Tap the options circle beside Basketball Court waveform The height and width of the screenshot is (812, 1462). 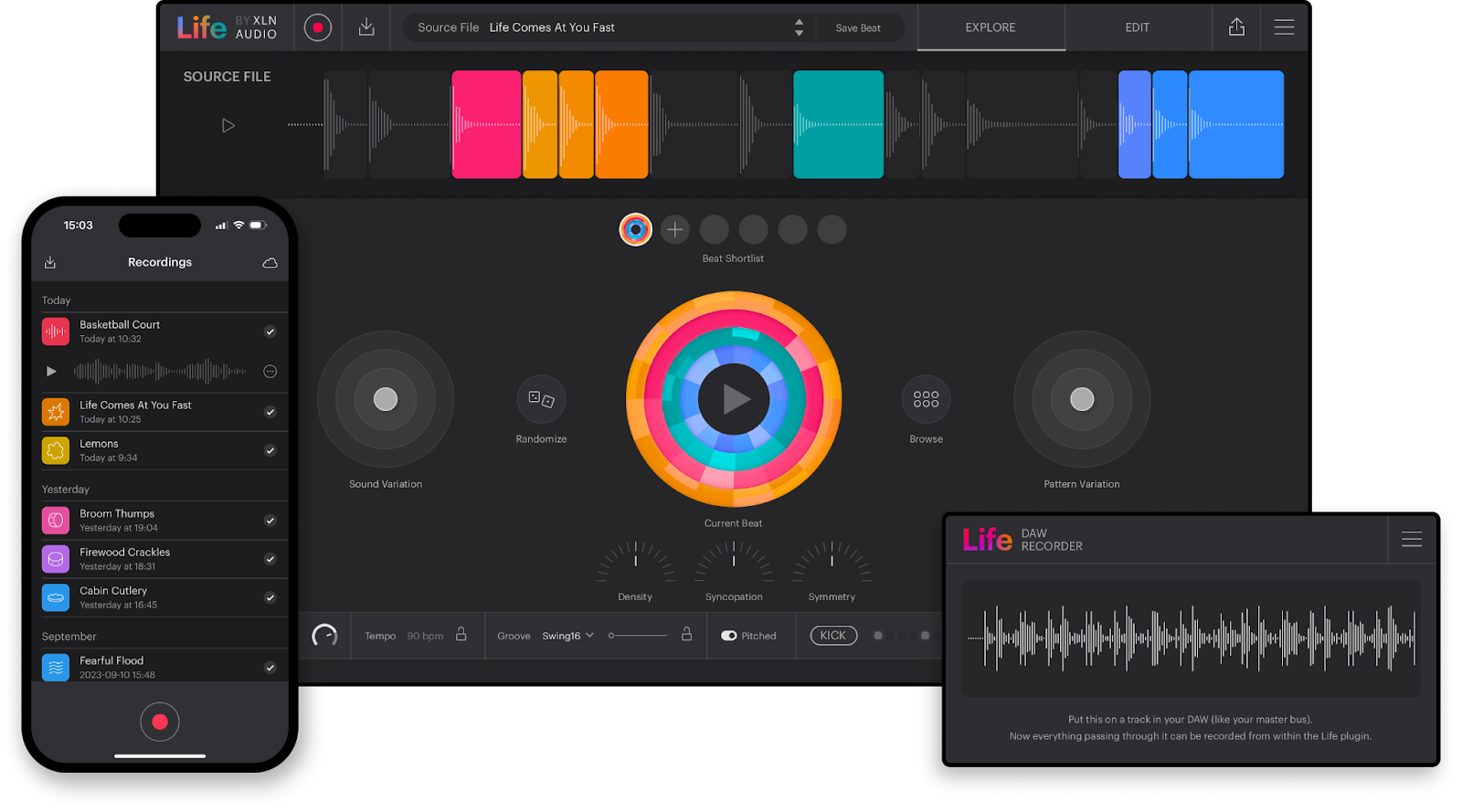(x=270, y=371)
